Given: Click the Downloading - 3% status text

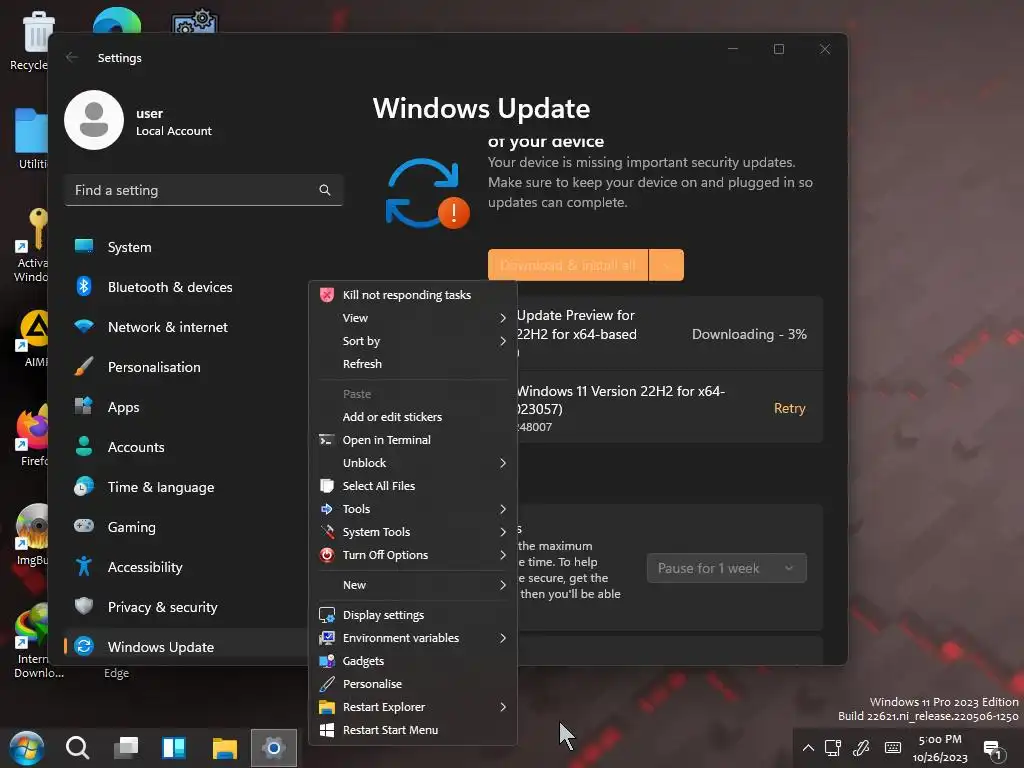Looking at the screenshot, I should pos(749,334).
